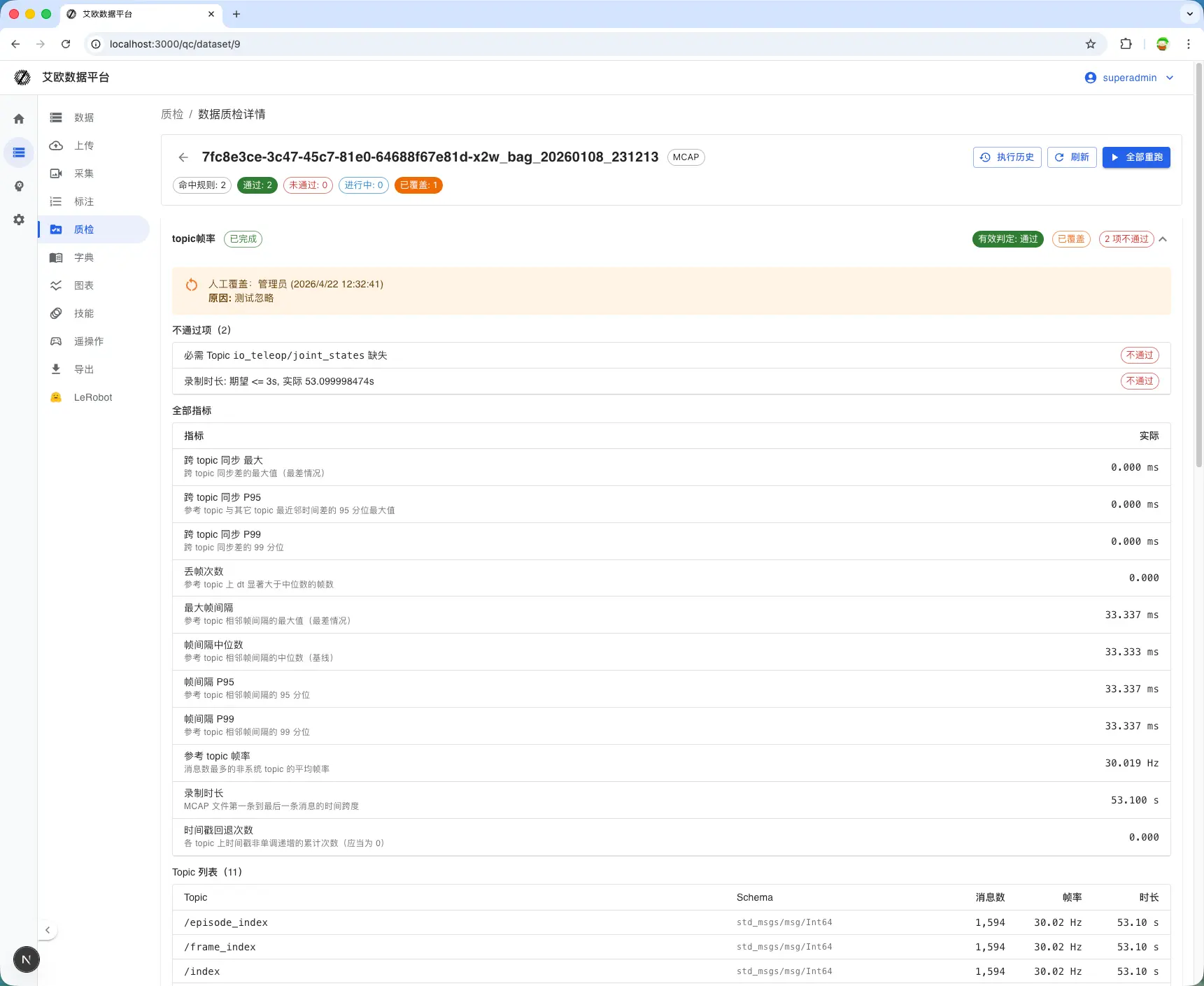
Task: Click the home icon in the left rail
Action: point(19,119)
